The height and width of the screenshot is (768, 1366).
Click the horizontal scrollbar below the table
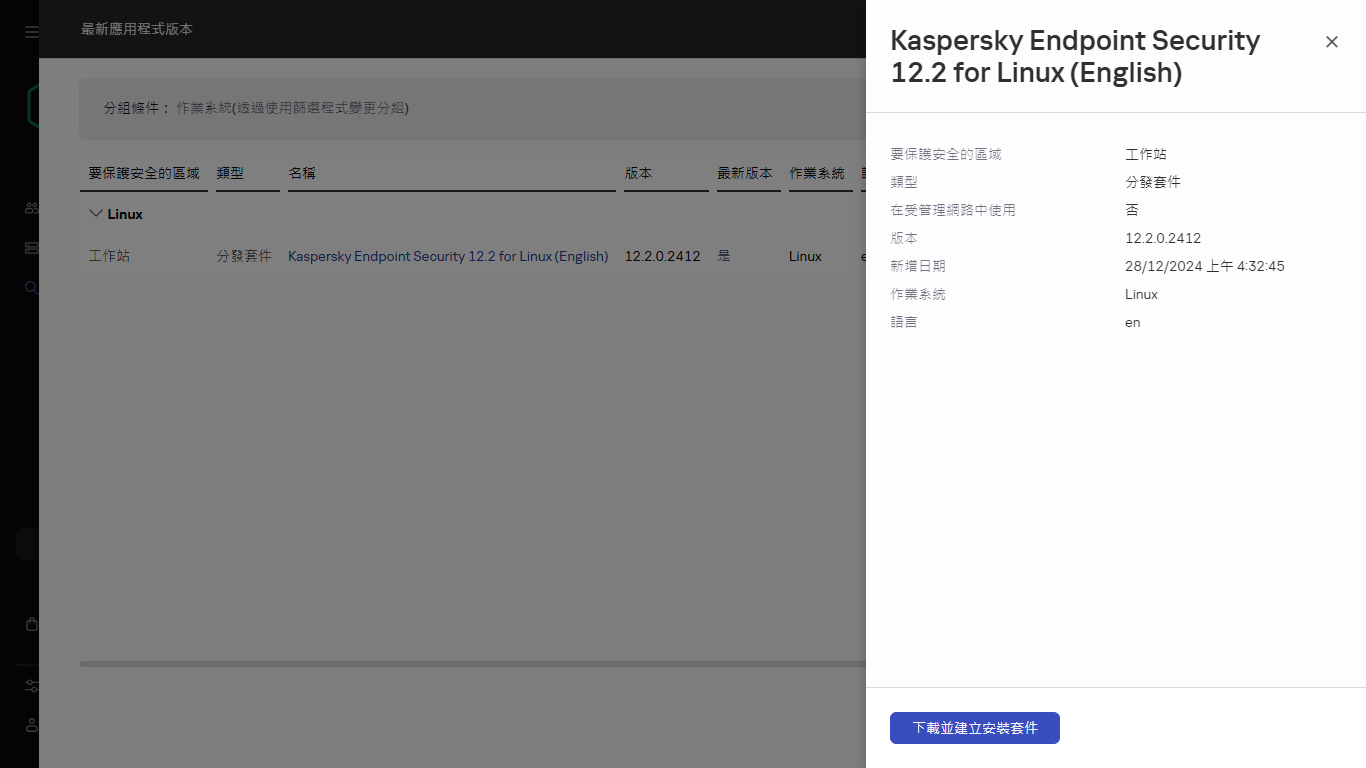click(x=472, y=663)
